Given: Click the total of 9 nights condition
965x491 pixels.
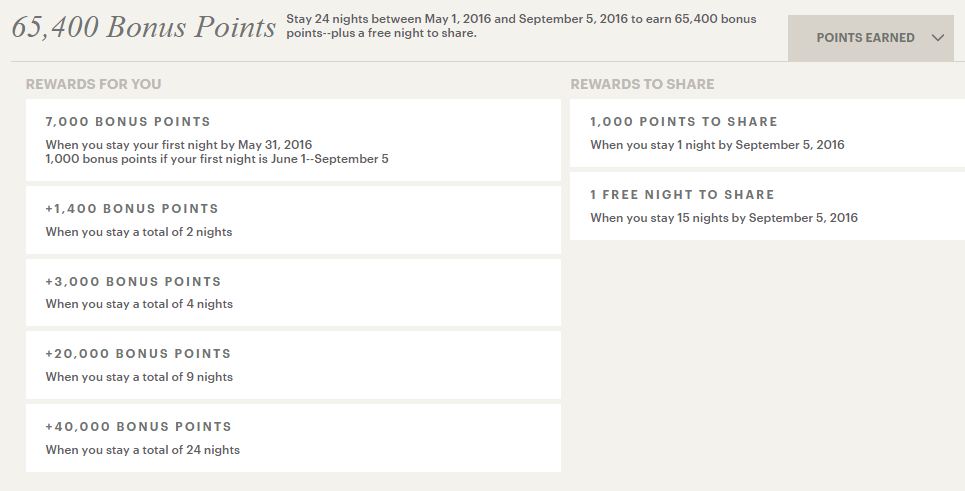Looking at the screenshot, I should (139, 377).
